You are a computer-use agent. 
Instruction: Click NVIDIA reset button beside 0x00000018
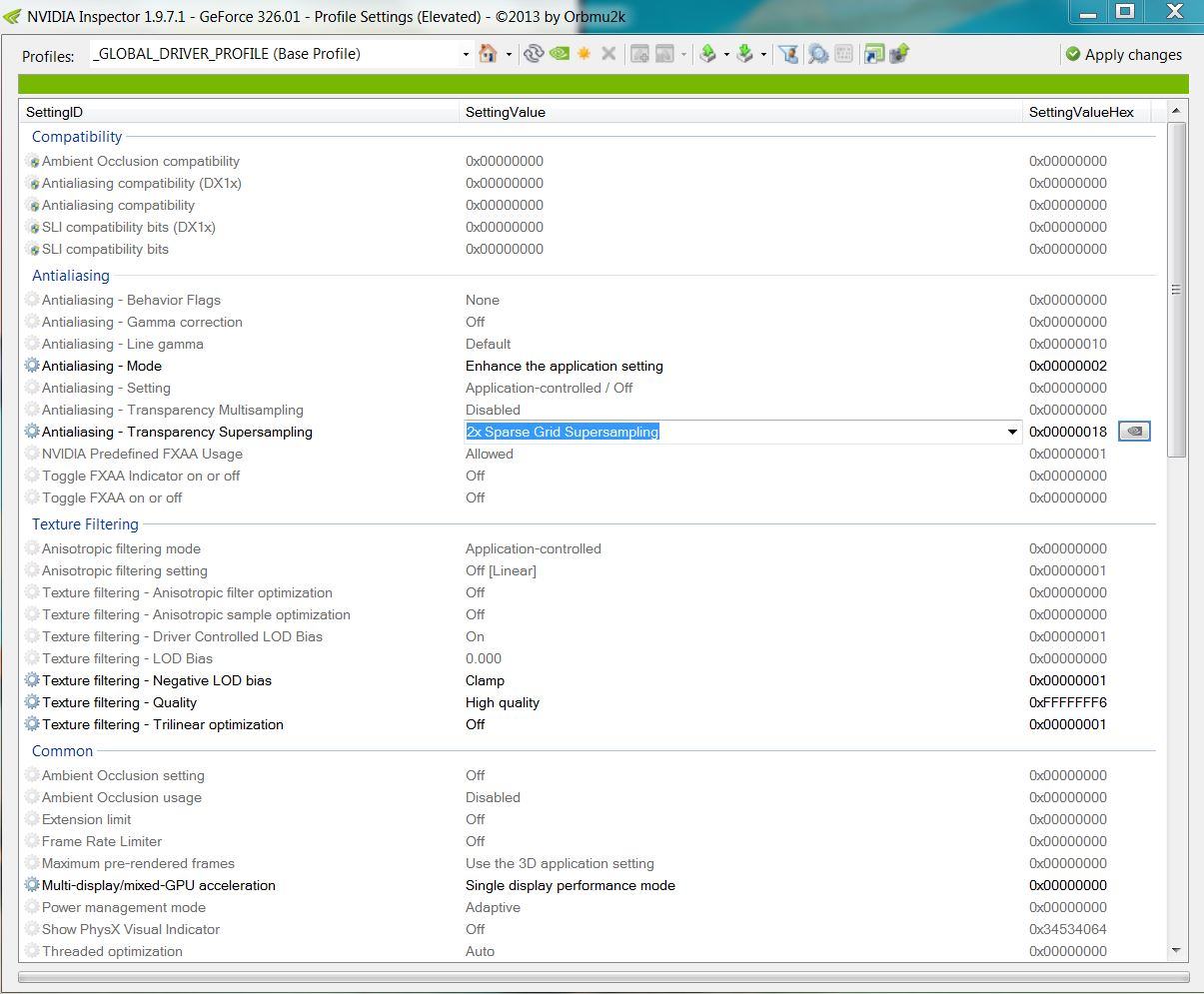(1134, 432)
